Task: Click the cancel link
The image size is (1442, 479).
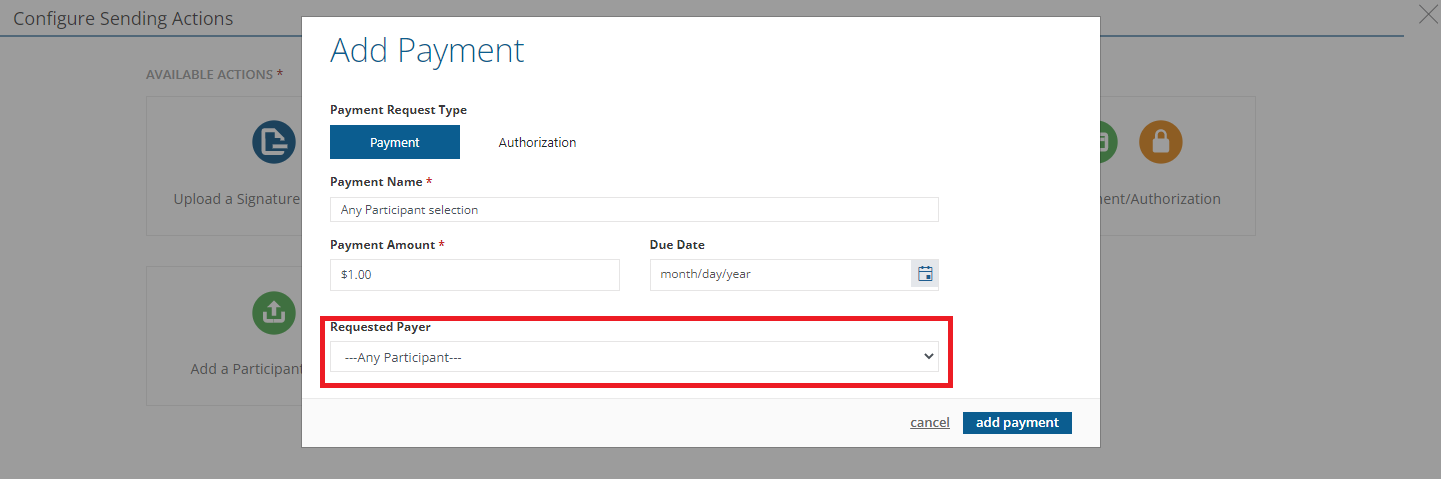Action: click(930, 423)
